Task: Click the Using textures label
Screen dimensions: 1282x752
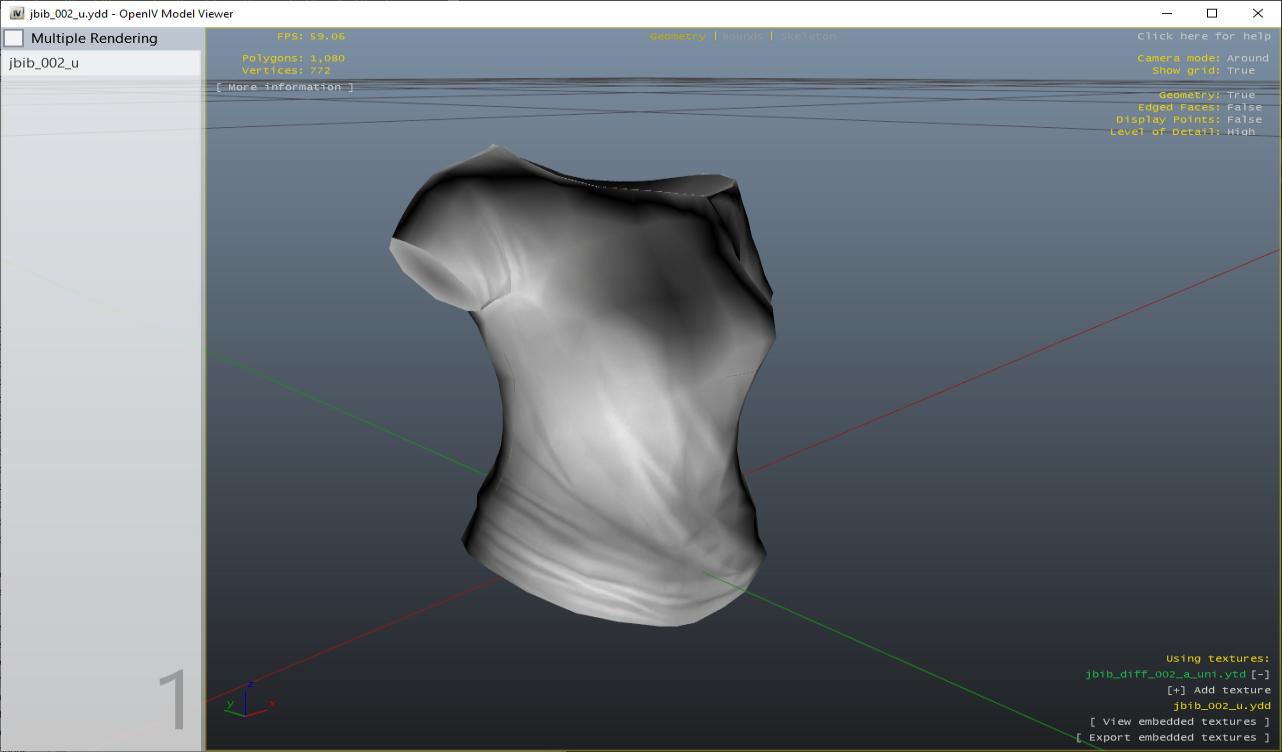Action: click(x=1218, y=658)
